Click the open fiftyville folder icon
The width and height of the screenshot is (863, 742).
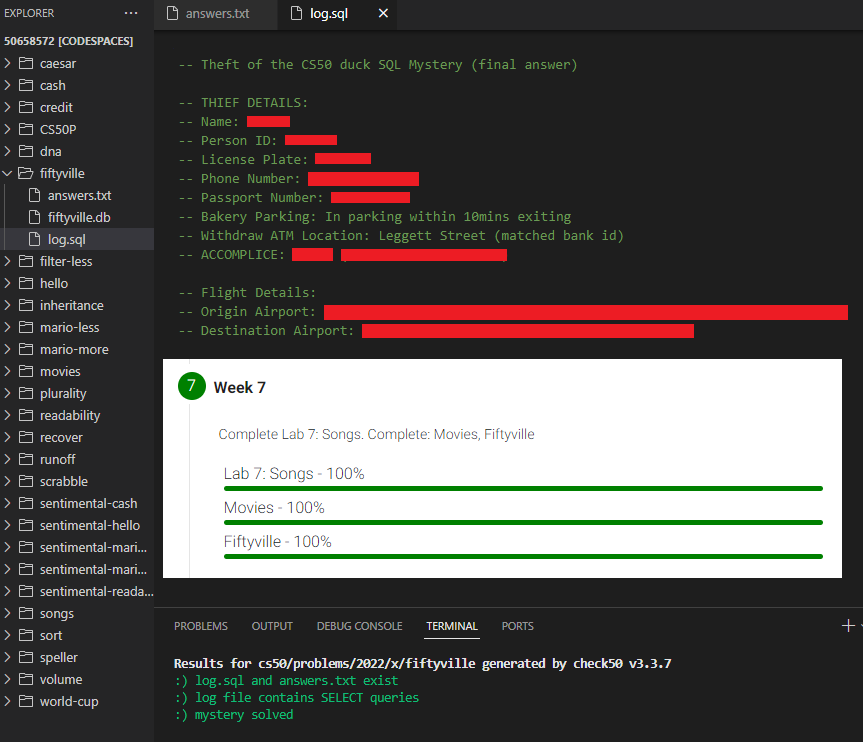[26, 173]
